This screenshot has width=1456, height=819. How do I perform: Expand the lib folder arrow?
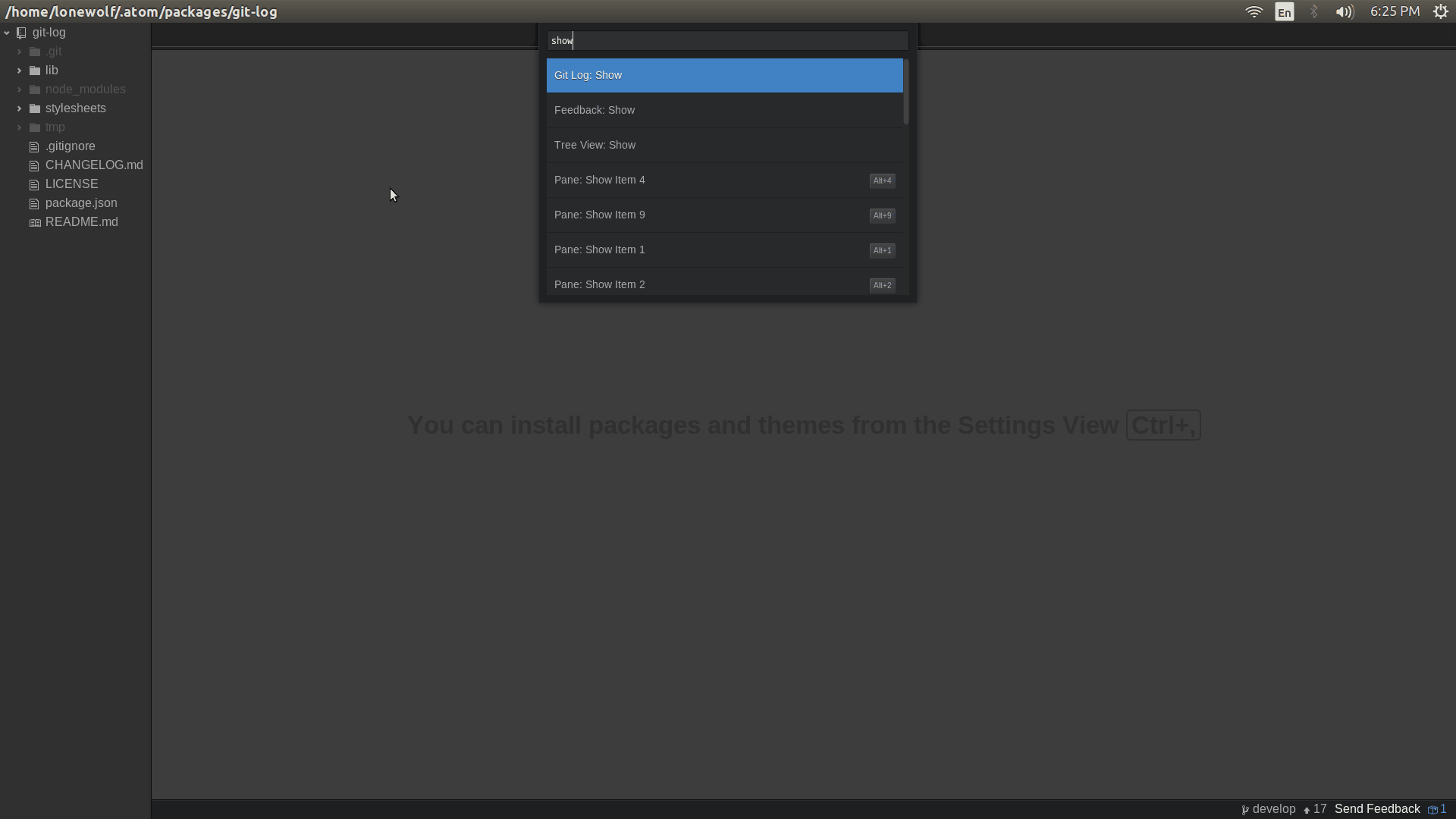19,71
